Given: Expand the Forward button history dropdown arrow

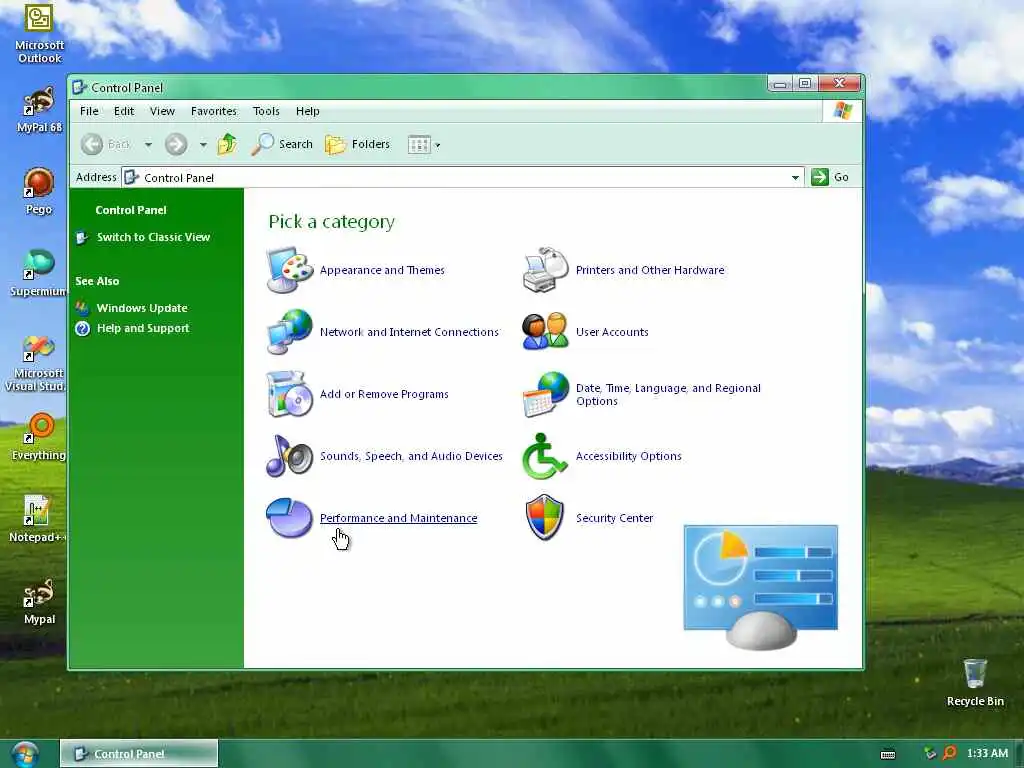Looking at the screenshot, I should (x=203, y=144).
